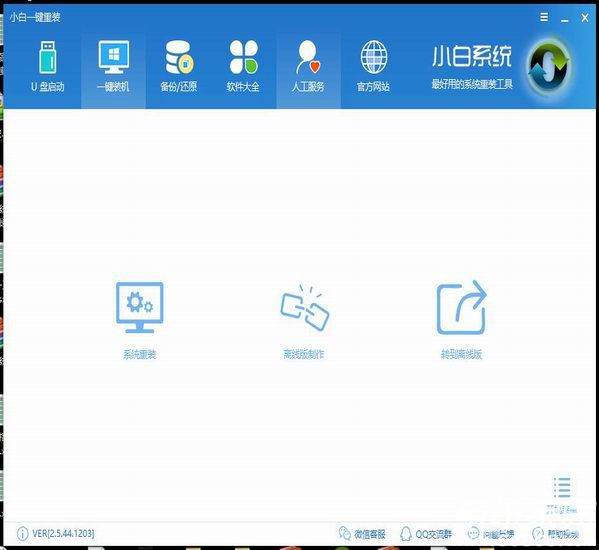The width and height of the screenshot is (599, 550).
Task: Minimize the 小白一键重装 window
Action: 565,18
